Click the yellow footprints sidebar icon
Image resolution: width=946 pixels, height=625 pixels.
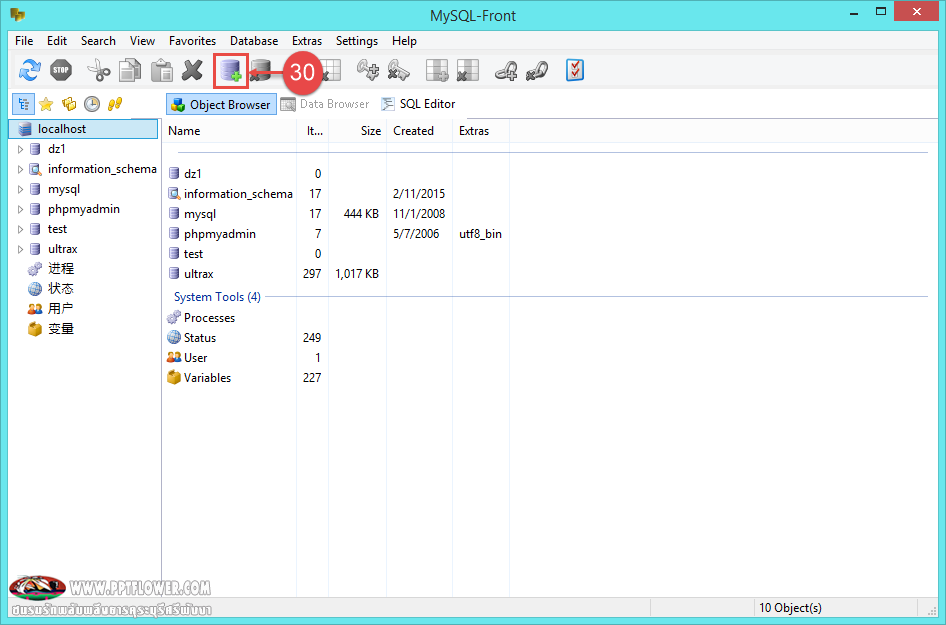[115, 104]
